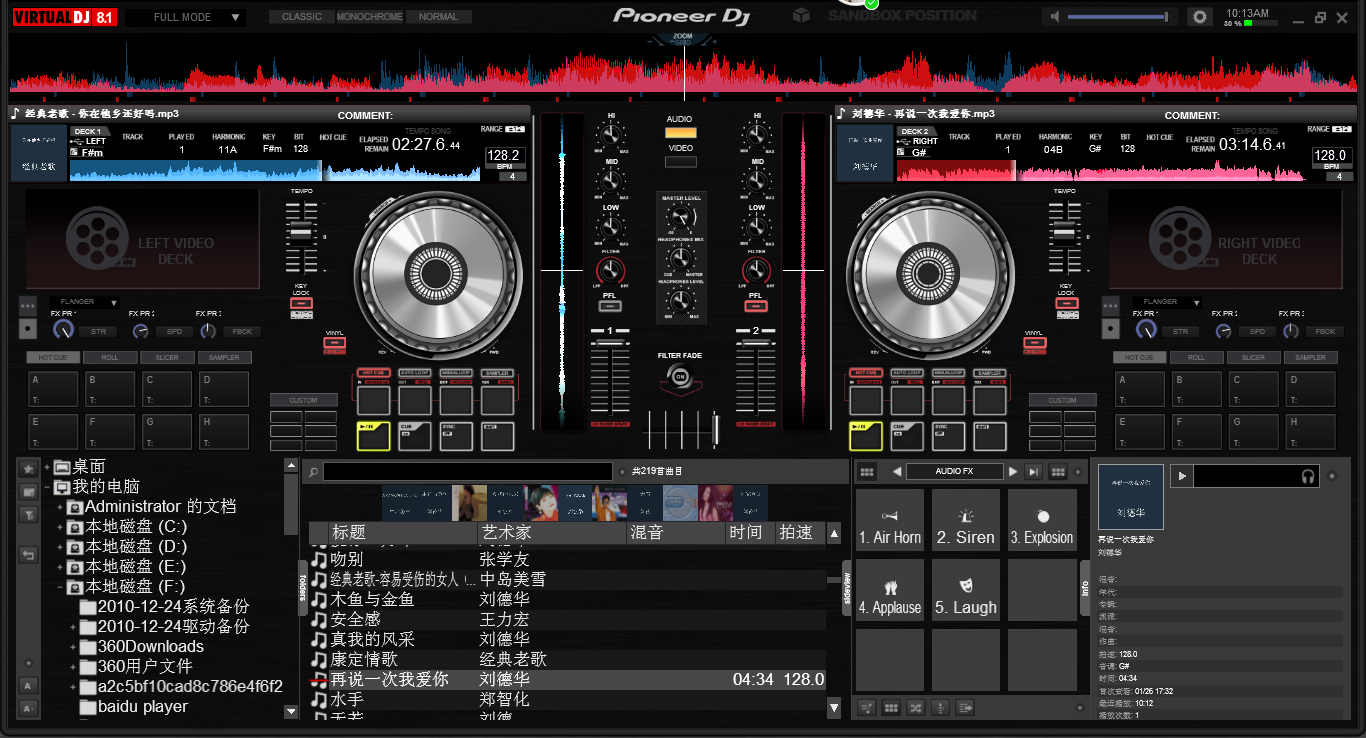This screenshot has width=1366, height=738.
Task: Open the right deck FLANGER effect dropdown
Action: pos(1167,302)
